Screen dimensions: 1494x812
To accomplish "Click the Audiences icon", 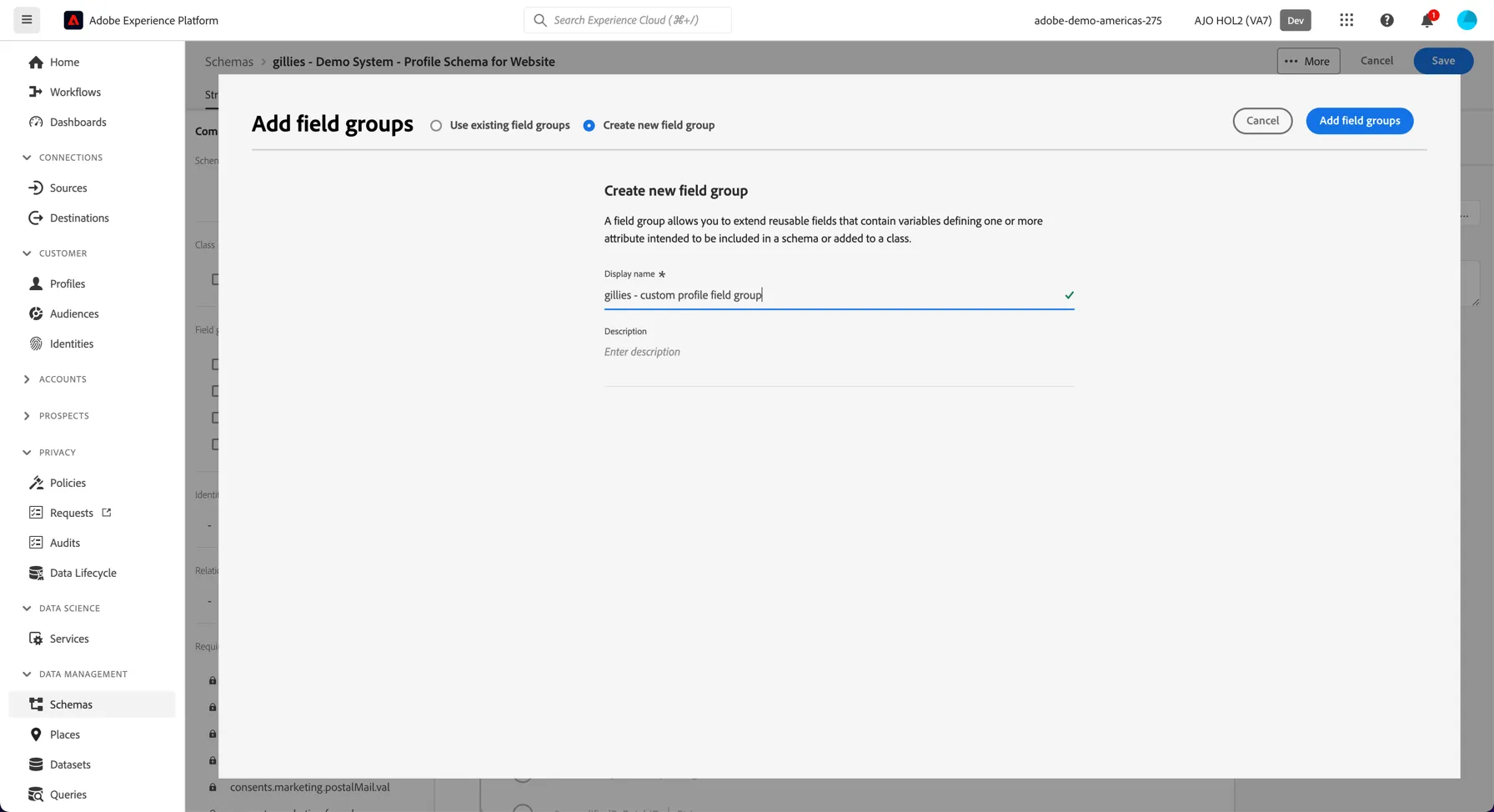I will 36,314.
